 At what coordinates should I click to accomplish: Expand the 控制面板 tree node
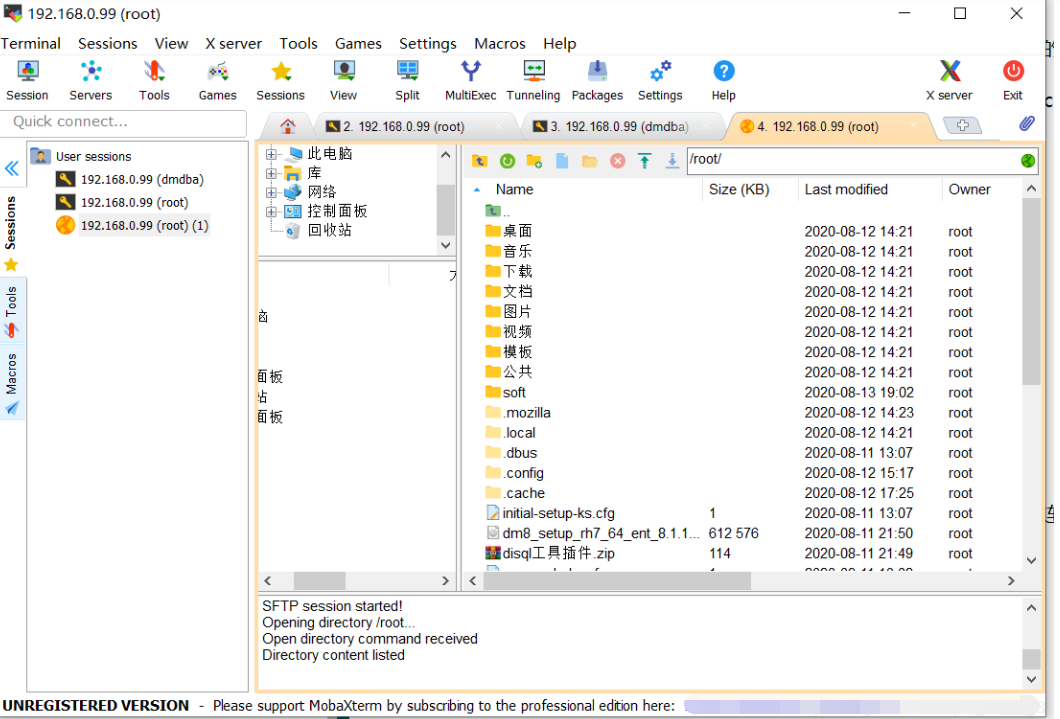(x=271, y=211)
